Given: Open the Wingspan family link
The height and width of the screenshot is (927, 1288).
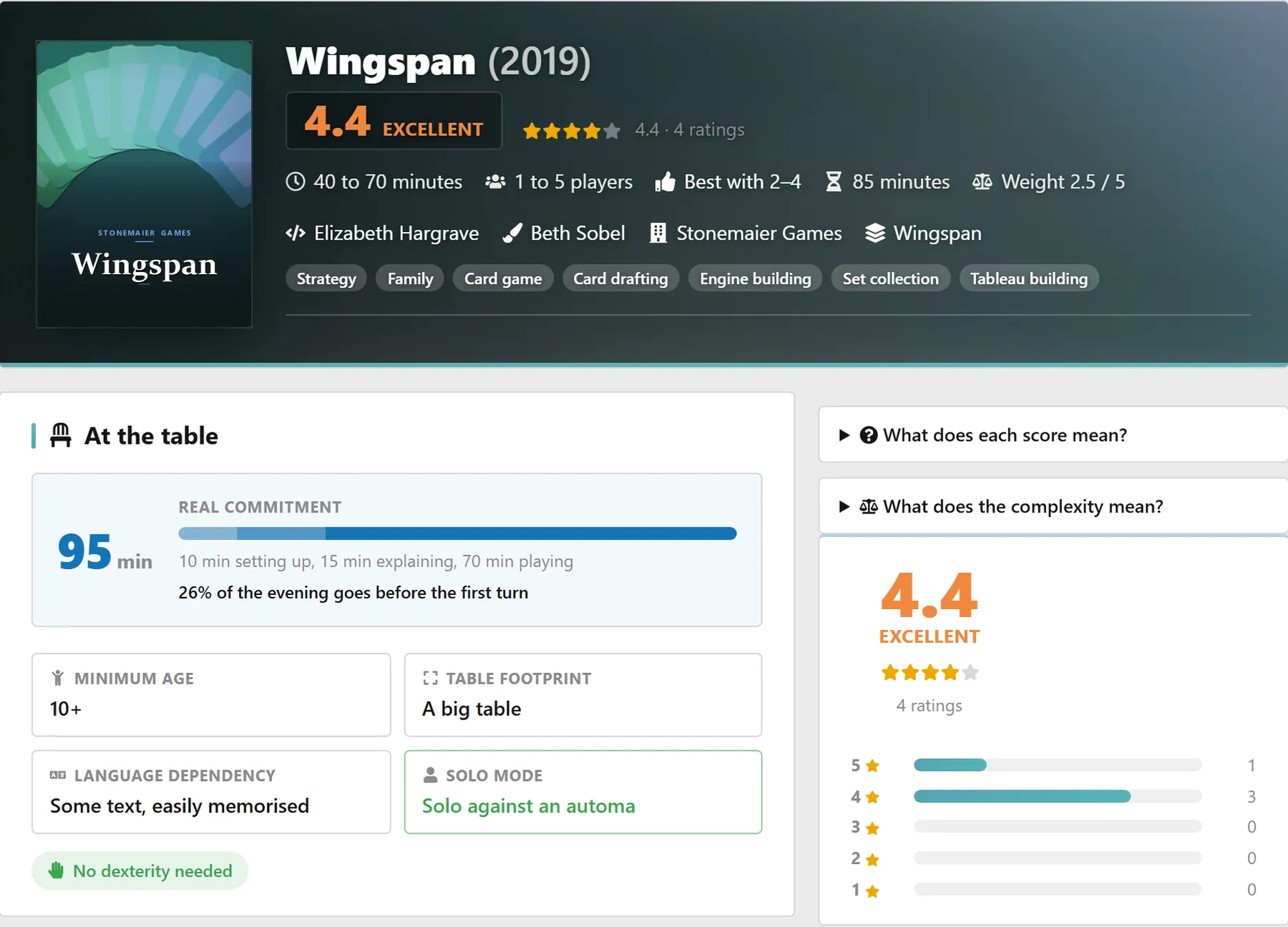Looking at the screenshot, I should coord(937,233).
